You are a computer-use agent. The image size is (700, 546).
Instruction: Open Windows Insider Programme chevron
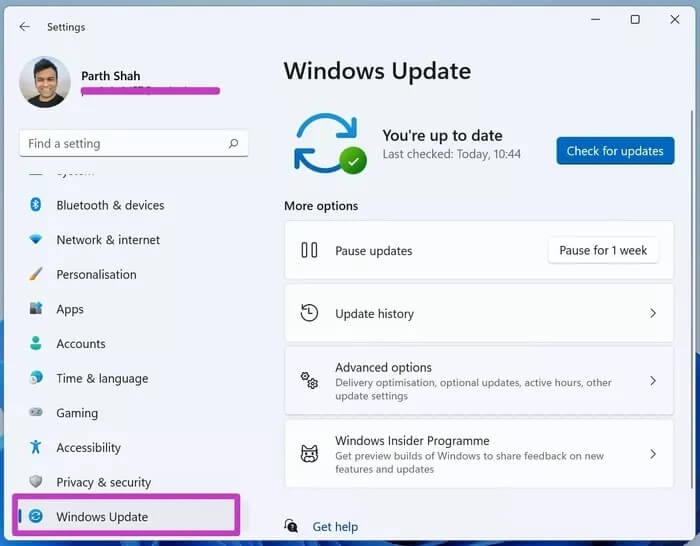point(653,454)
